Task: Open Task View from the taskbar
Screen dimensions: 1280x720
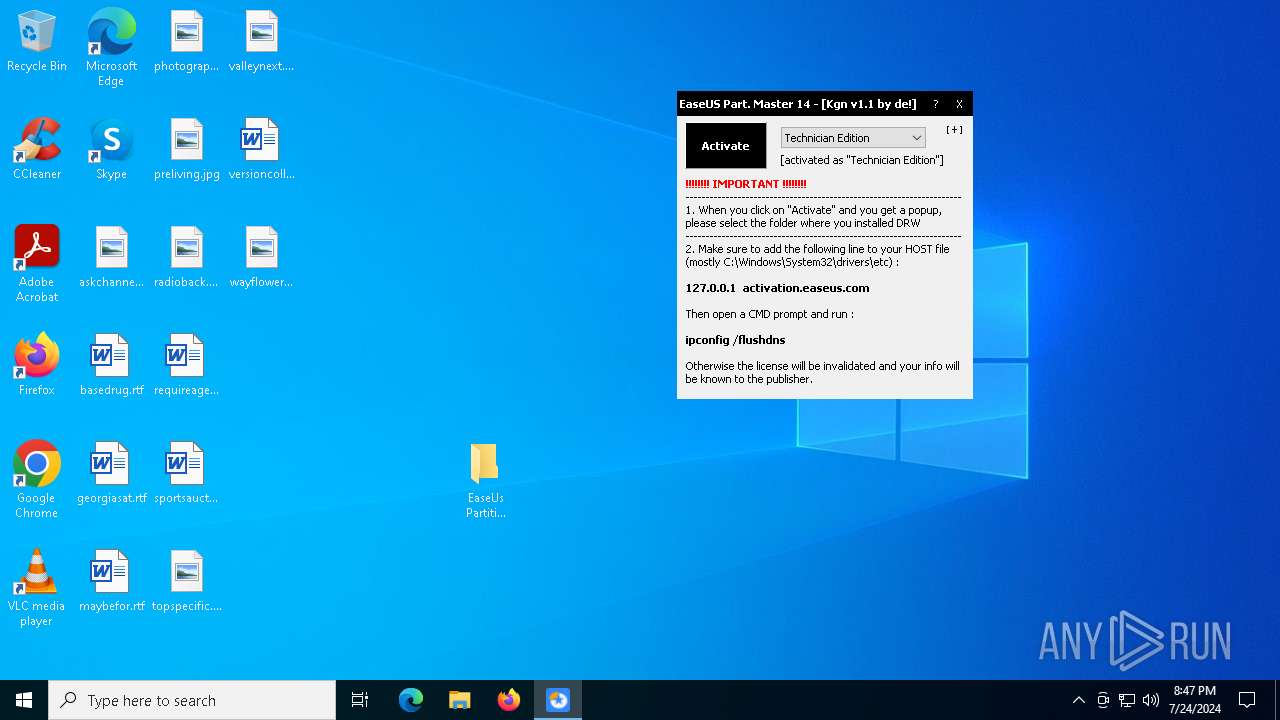Action: click(x=360, y=700)
